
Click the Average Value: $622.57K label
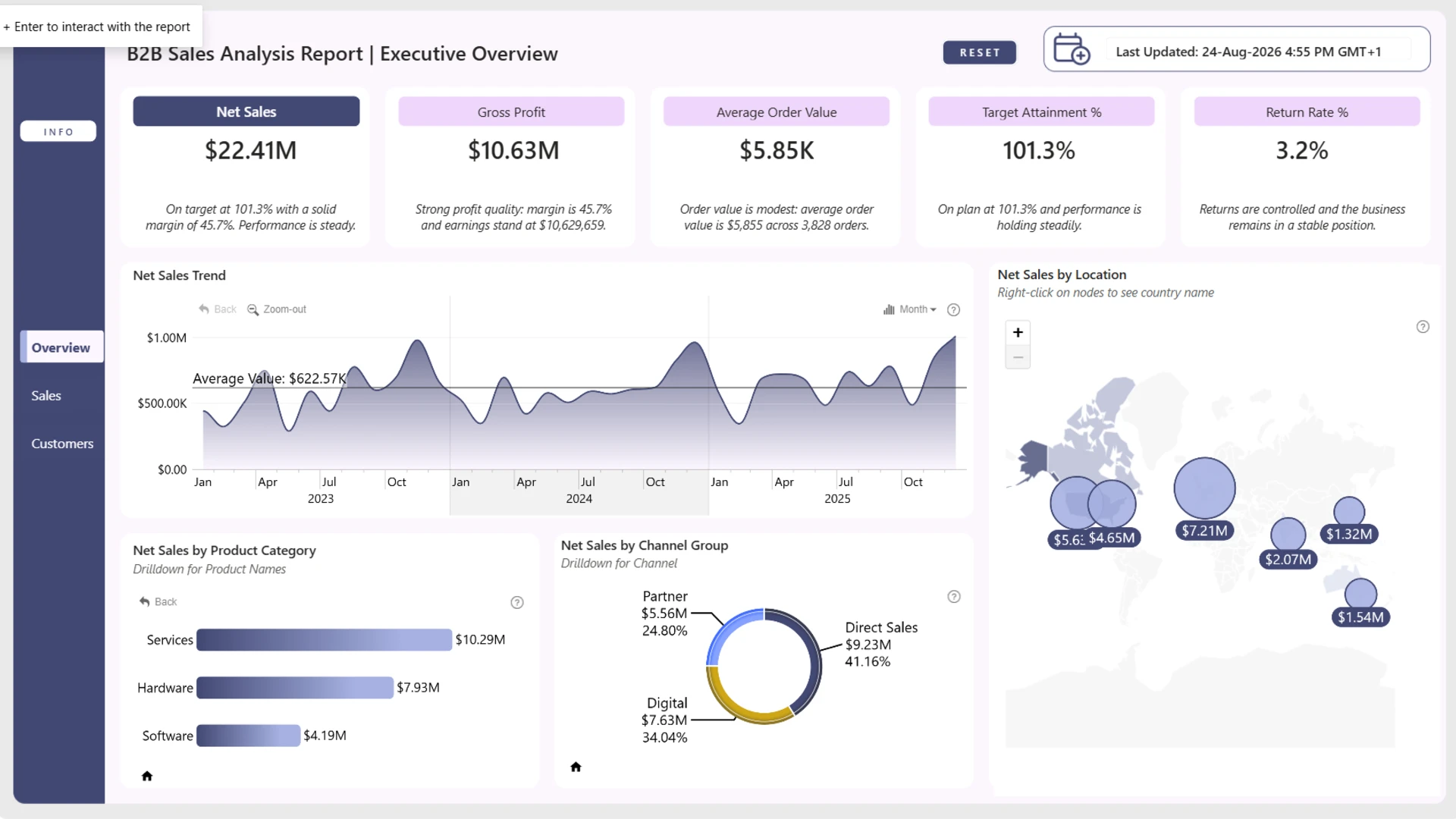[269, 378]
